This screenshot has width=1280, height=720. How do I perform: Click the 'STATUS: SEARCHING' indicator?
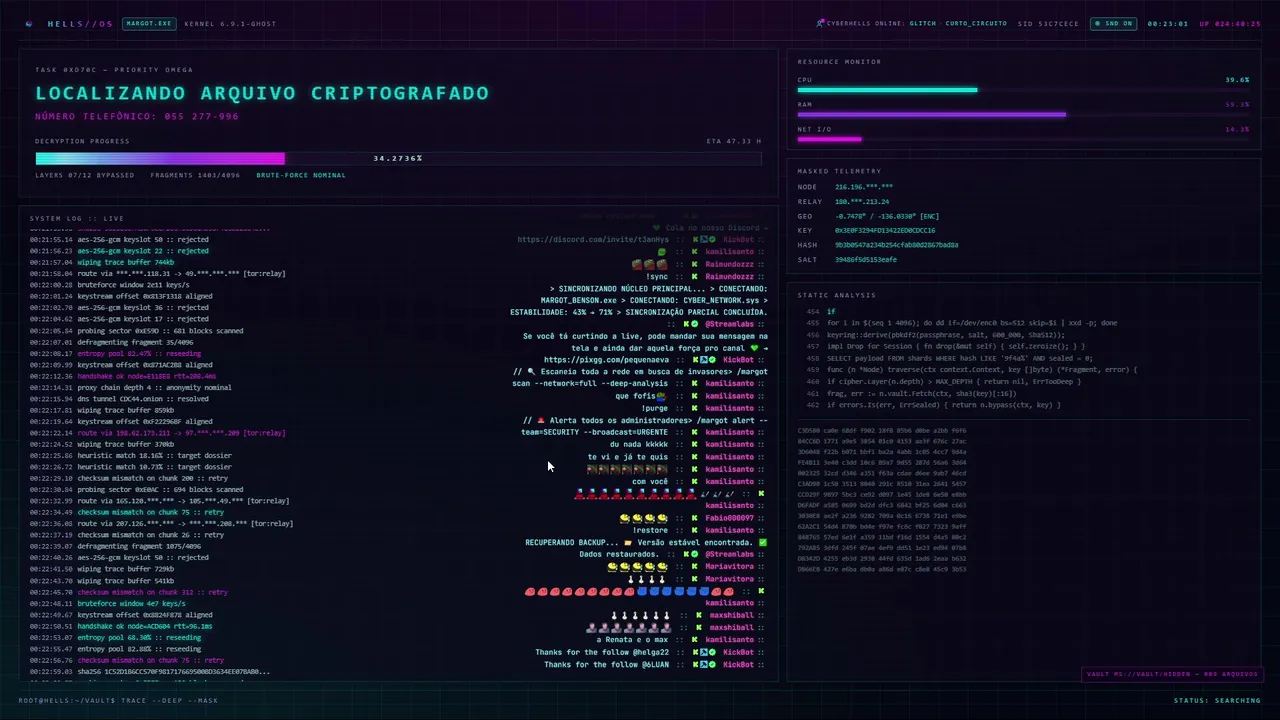[1217, 700]
